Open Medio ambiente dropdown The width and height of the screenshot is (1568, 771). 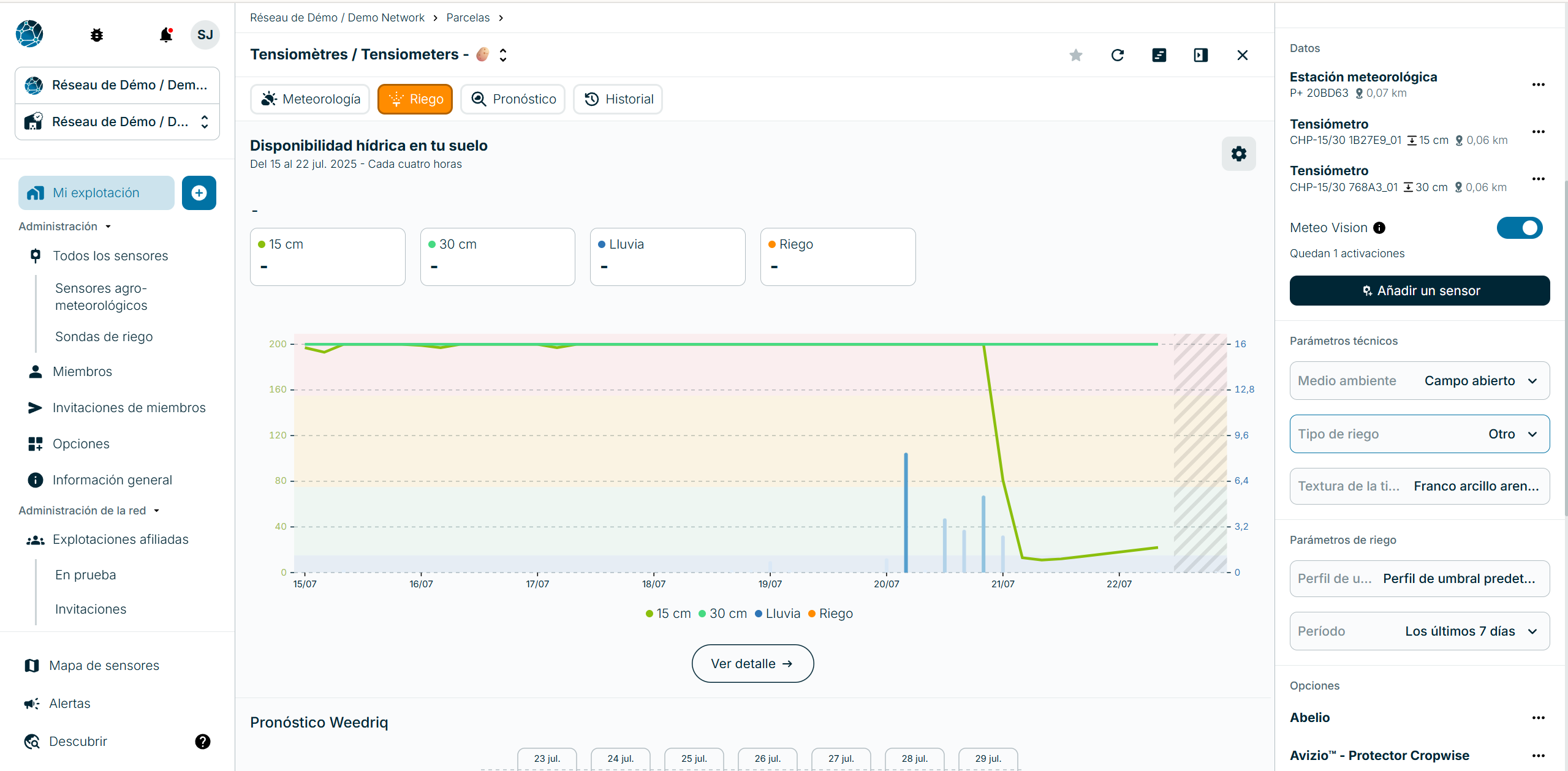pos(1420,381)
